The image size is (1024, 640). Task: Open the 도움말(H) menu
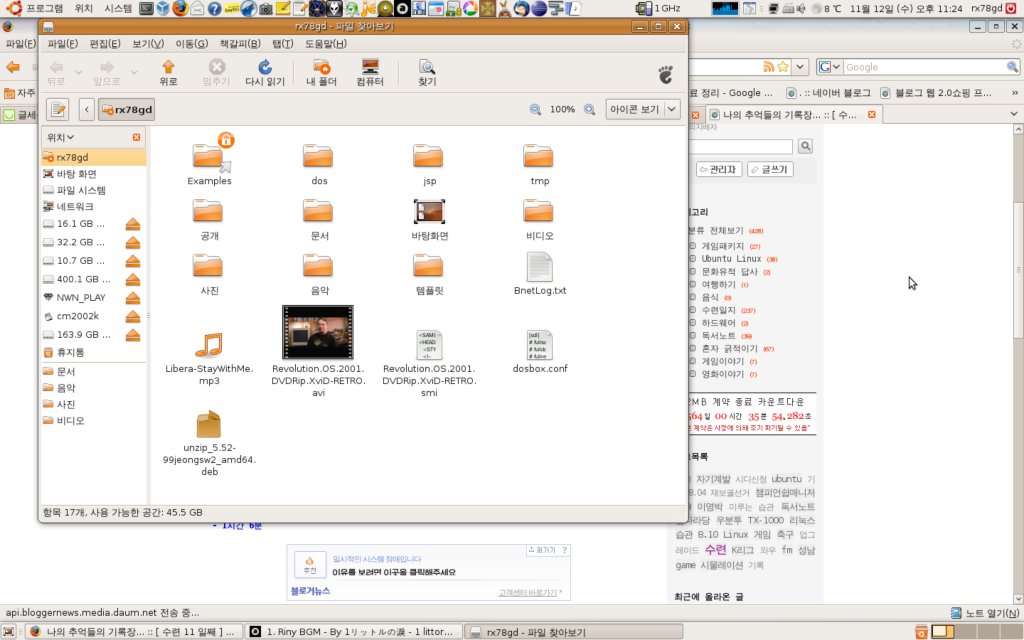pyautogui.click(x=325, y=43)
